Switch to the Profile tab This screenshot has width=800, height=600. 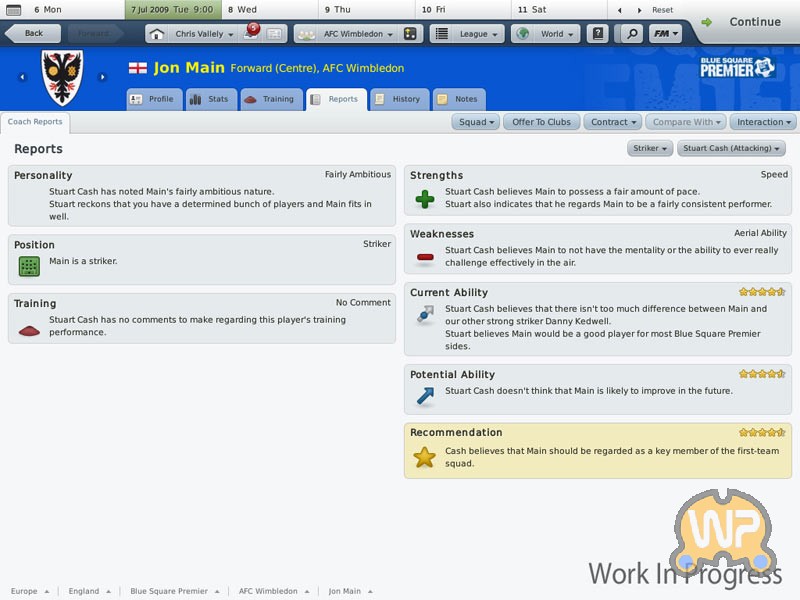point(154,99)
